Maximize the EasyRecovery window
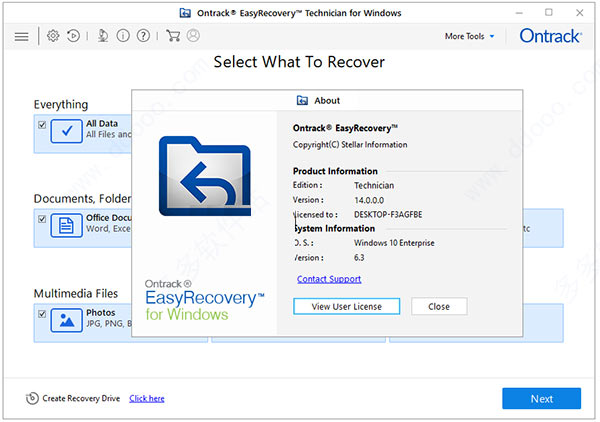The width and height of the screenshot is (600, 422). (549, 13)
